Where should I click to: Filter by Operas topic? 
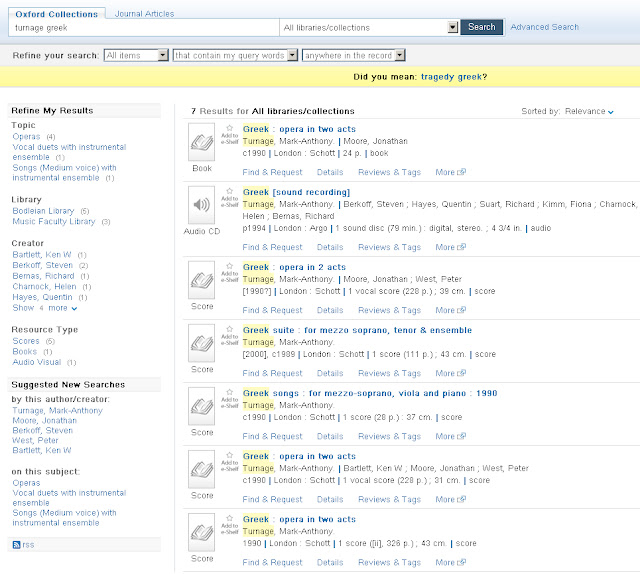27,136
